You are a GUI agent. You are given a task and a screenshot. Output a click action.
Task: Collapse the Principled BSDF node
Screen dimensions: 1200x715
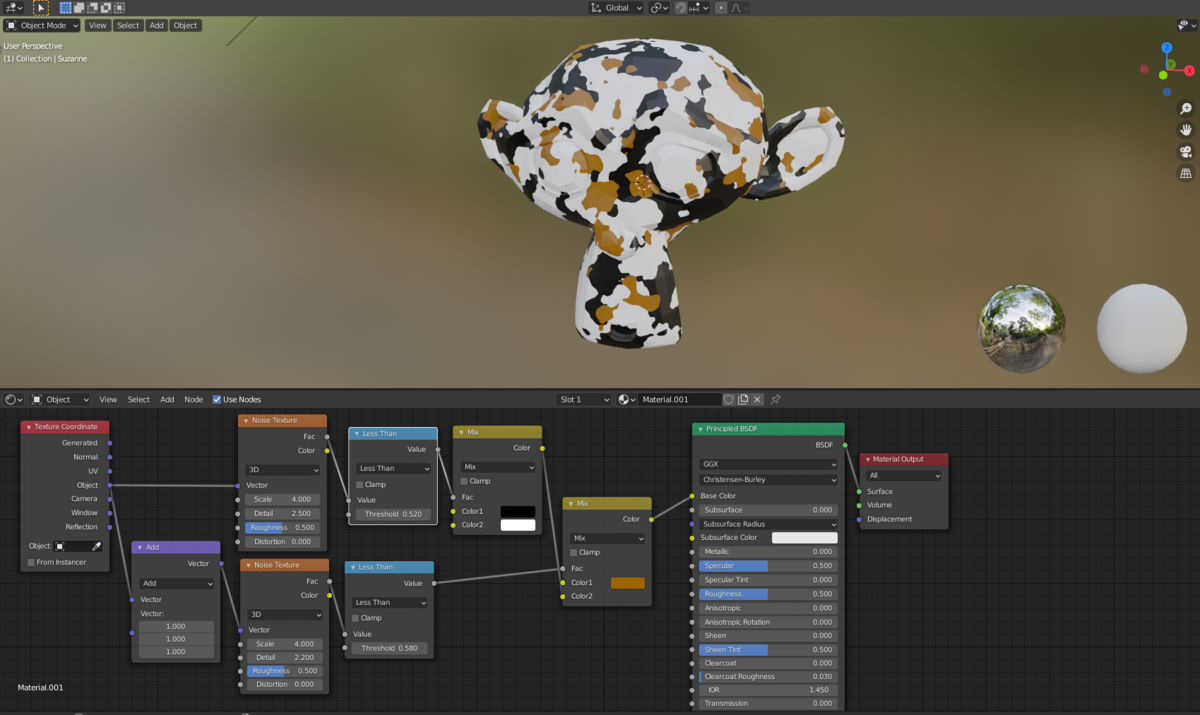pyautogui.click(x=700, y=429)
